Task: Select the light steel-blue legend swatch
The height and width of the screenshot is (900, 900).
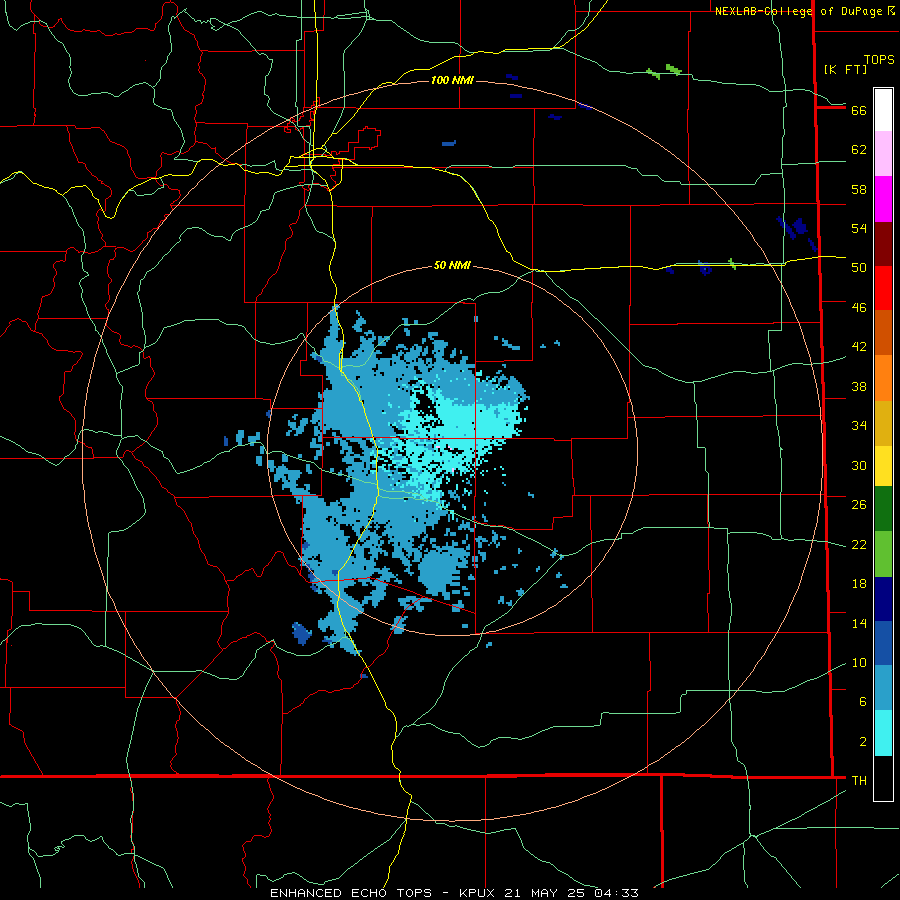Action: point(883,688)
